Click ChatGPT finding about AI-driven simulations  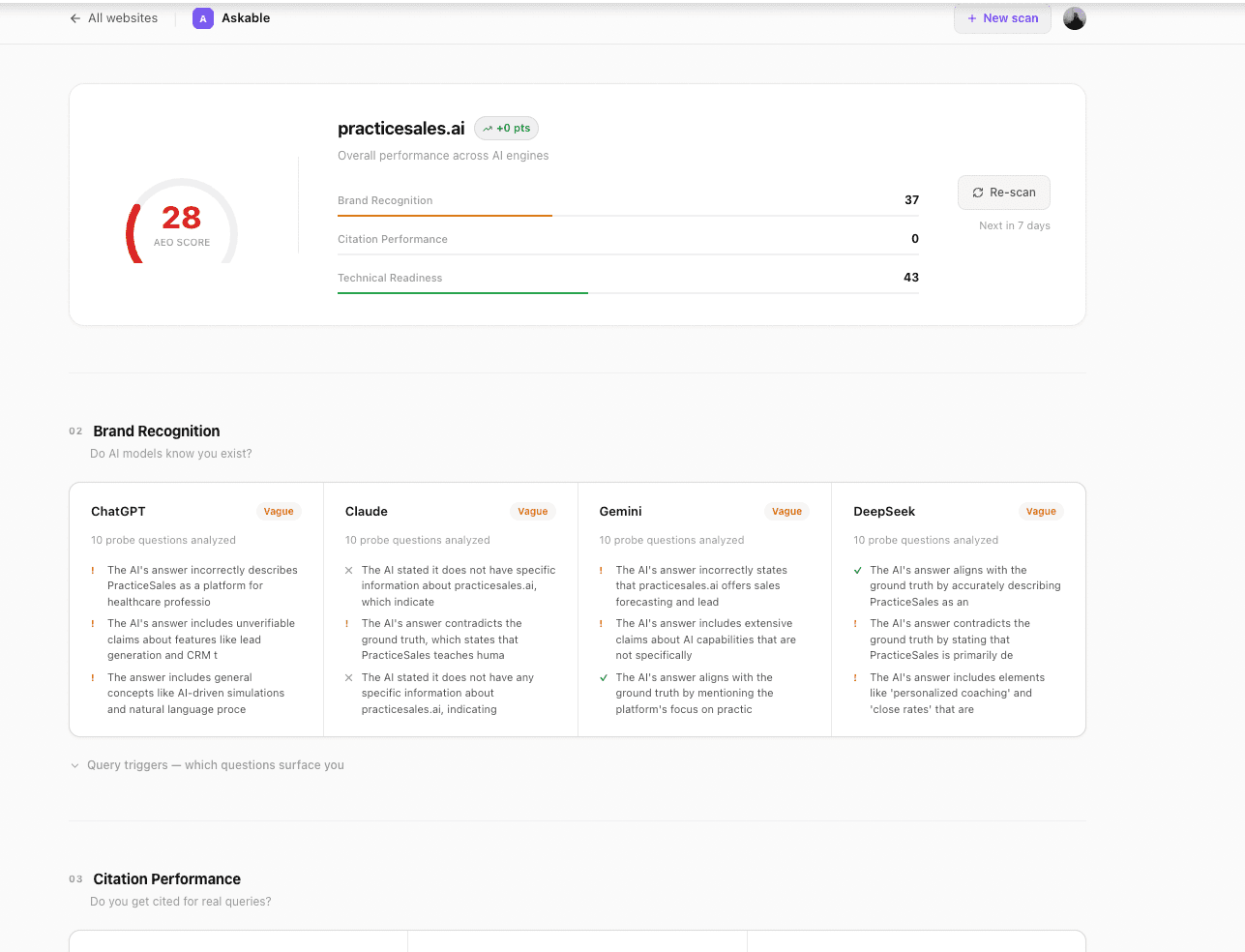click(196, 694)
